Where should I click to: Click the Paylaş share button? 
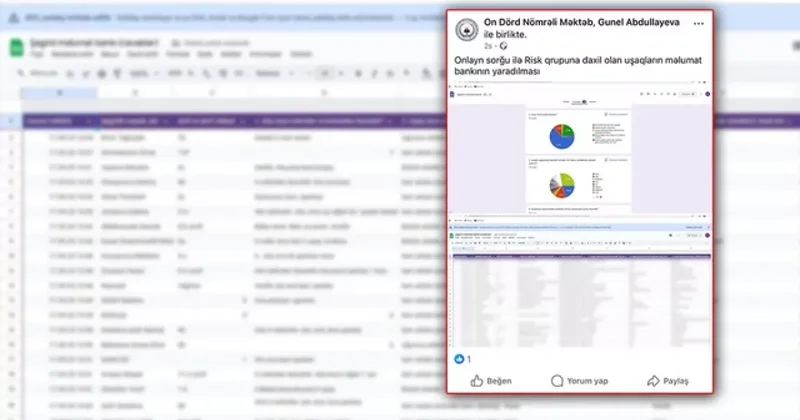point(668,381)
